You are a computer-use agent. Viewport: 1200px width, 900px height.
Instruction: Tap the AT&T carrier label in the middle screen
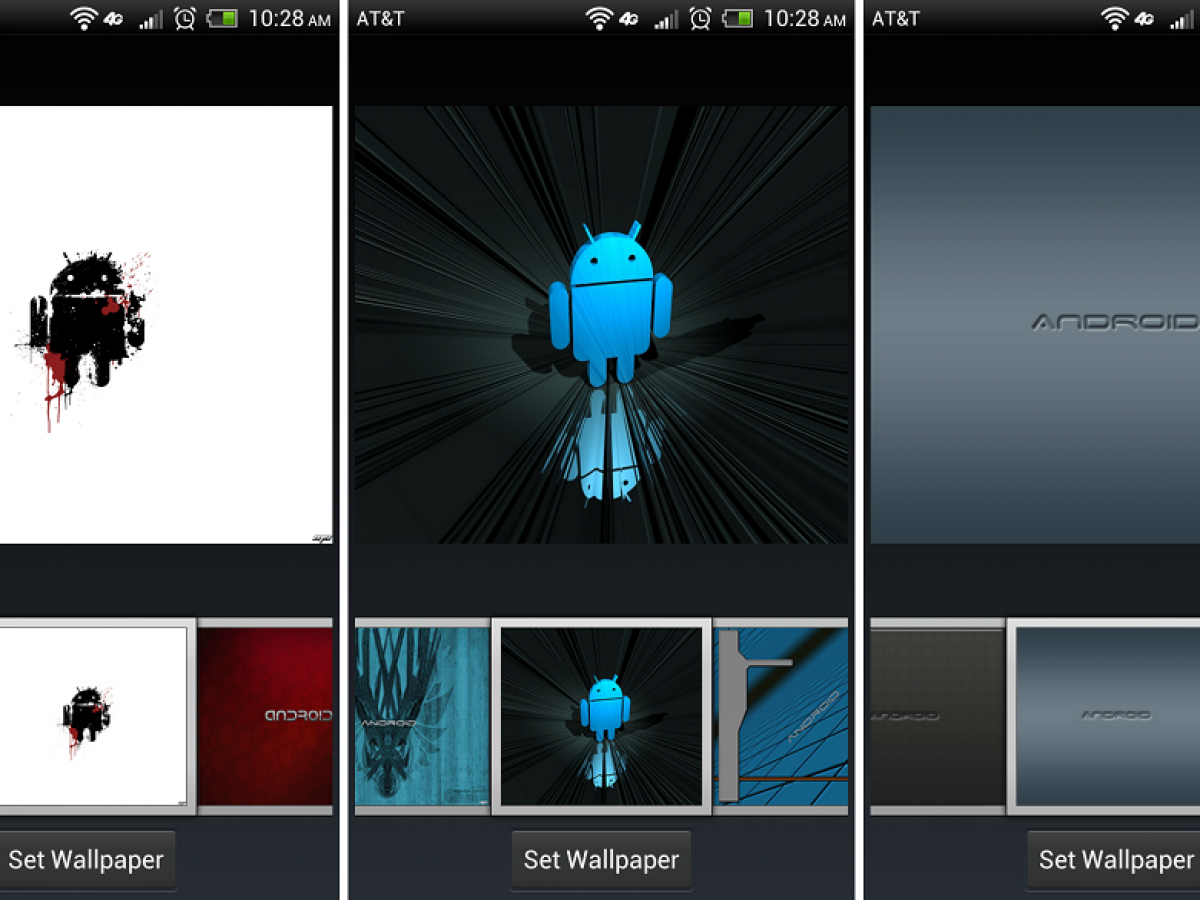pos(380,18)
